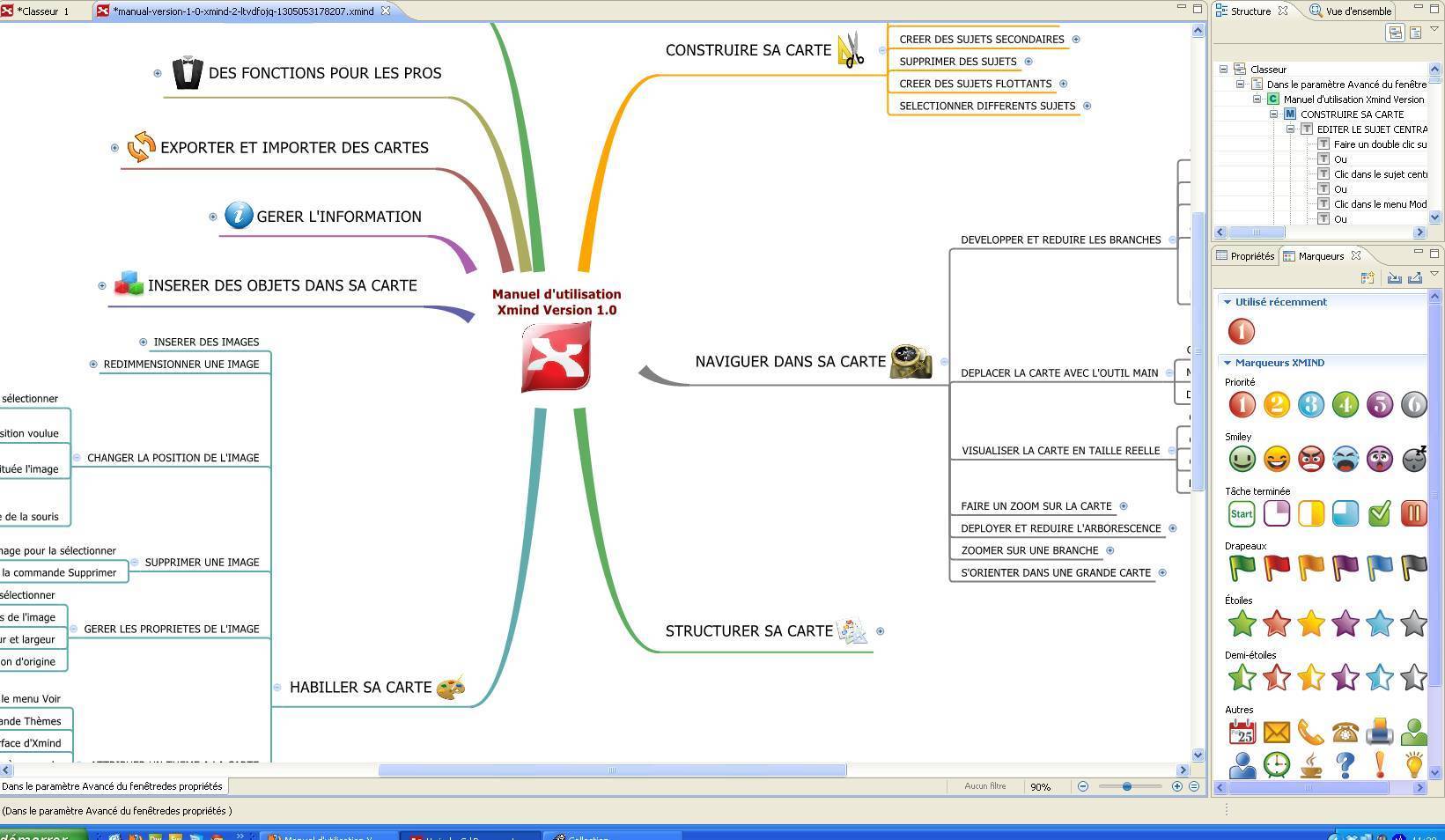Screen dimensions: 1445x840
Task: Select the NAVIGUER DANS SA CARTE topic
Action: (x=790, y=362)
